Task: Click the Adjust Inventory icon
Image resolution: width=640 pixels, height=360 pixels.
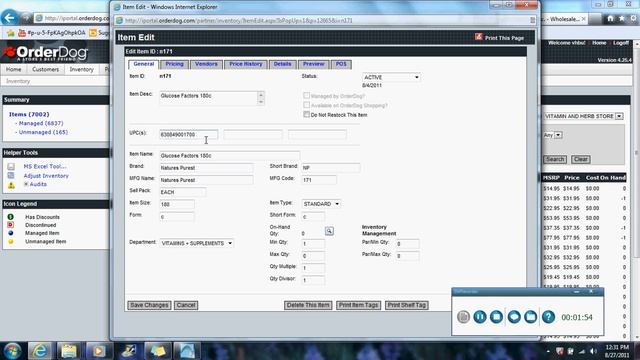Action: click(11, 176)
